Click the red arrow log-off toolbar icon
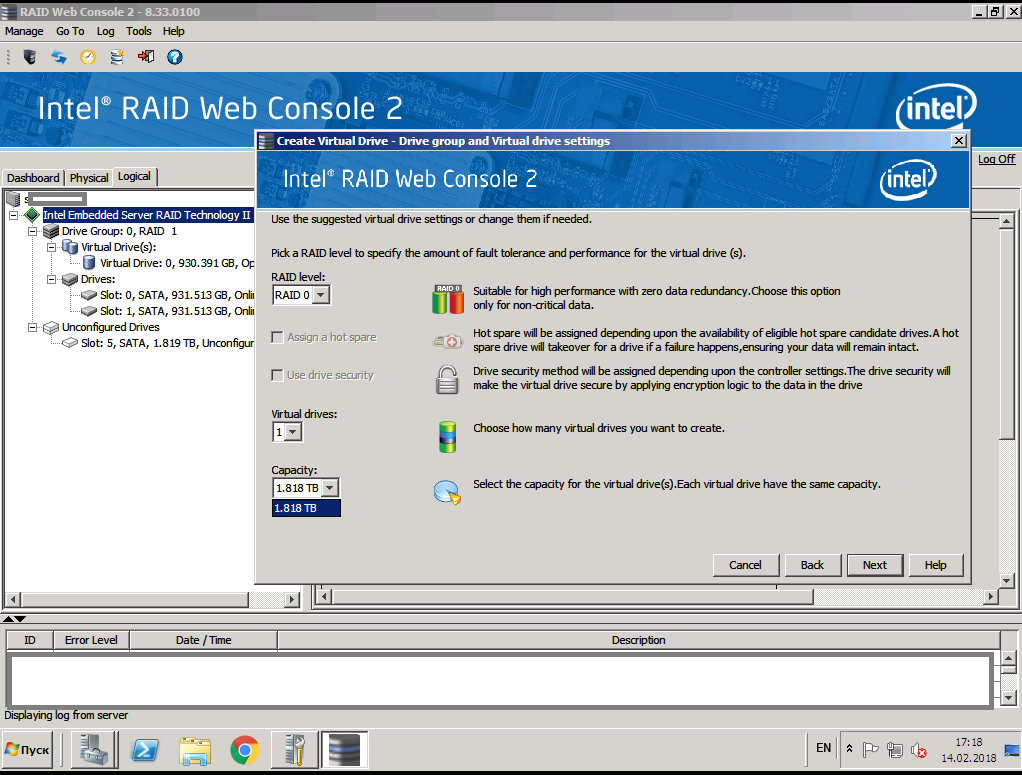The height and width of the screenshot is (775, 1022). (146, 57)
